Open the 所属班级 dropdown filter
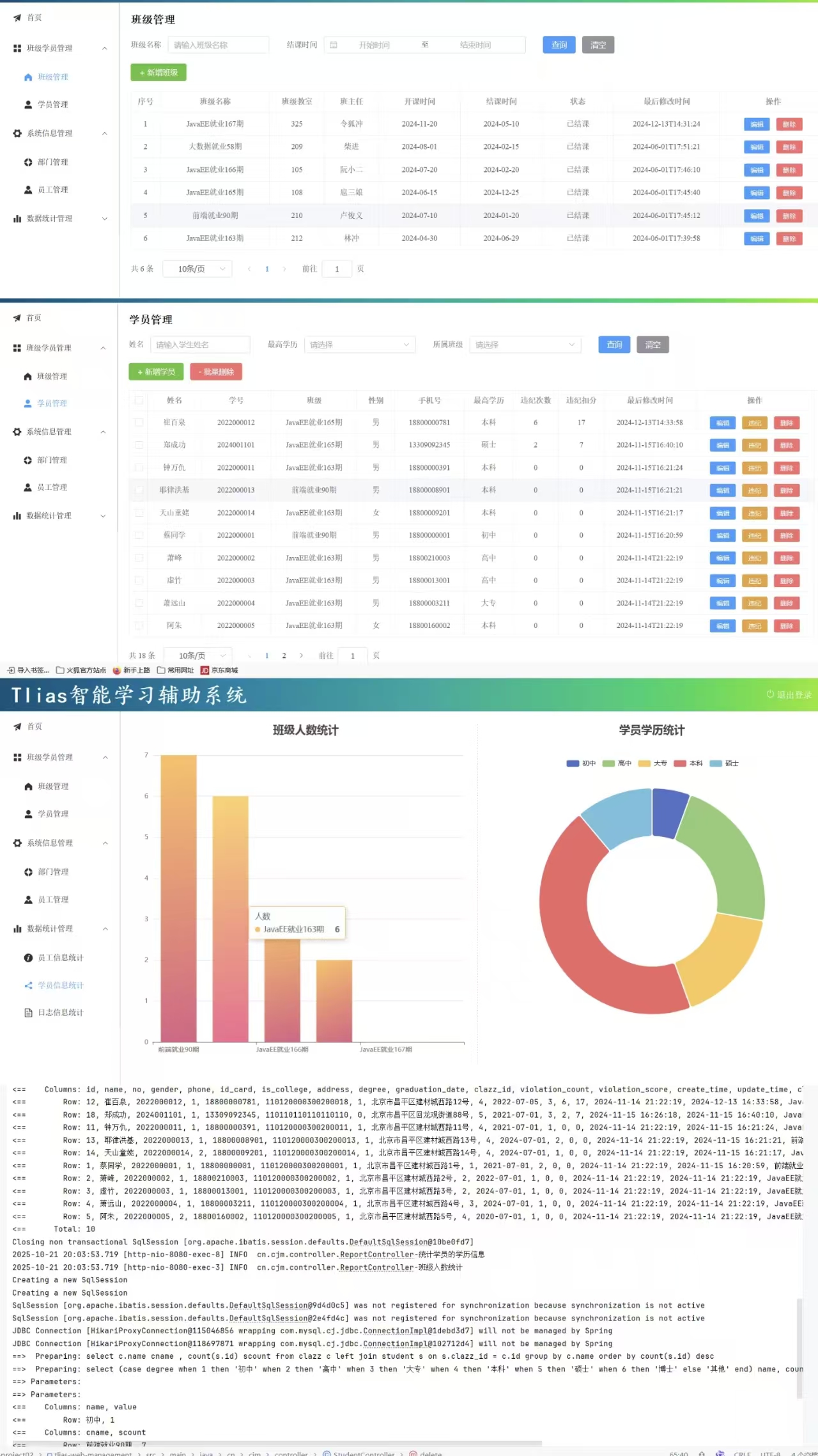 [525, 345]
